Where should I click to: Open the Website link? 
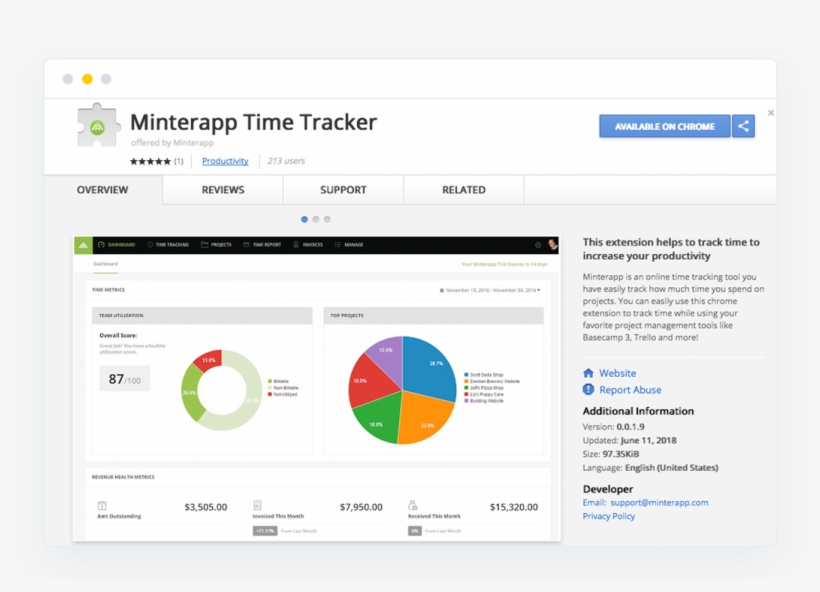[x=618, y=373]
